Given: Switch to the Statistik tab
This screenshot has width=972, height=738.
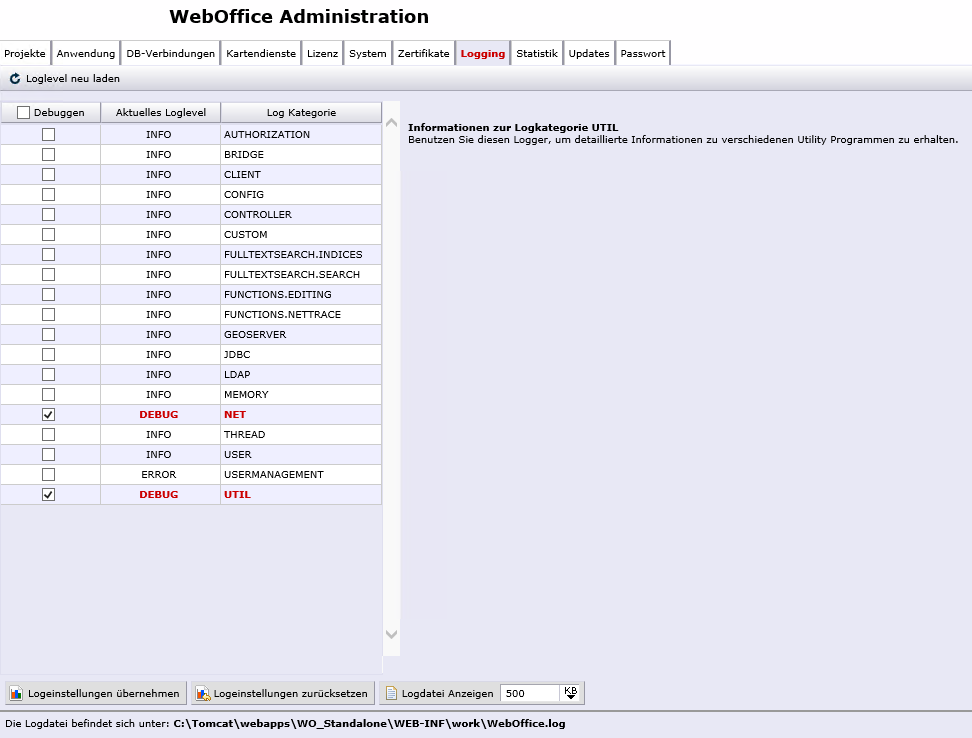Looking at the screenshot, I should pyautogui.click(x=536, y=53).
